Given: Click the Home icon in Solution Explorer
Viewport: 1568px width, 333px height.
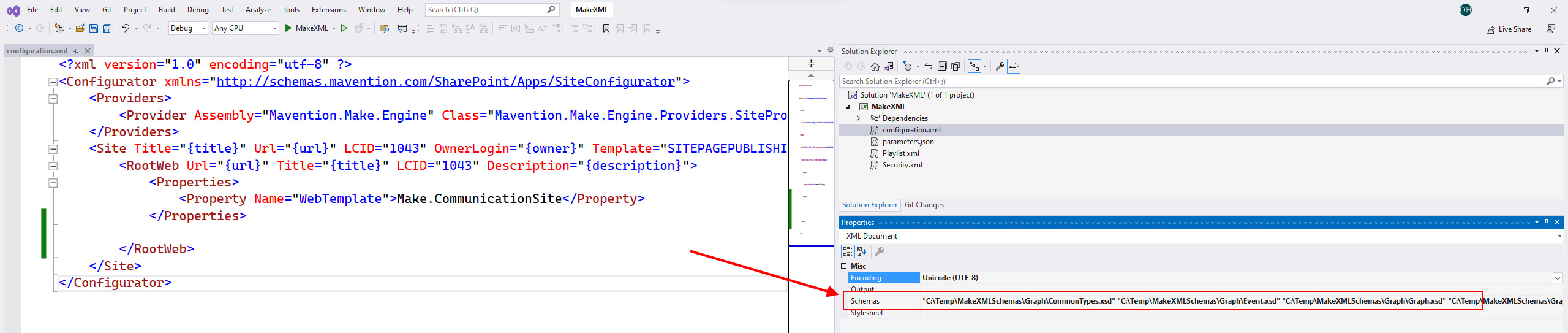Looking at the screenshot, I should click(x=875, y=66).
